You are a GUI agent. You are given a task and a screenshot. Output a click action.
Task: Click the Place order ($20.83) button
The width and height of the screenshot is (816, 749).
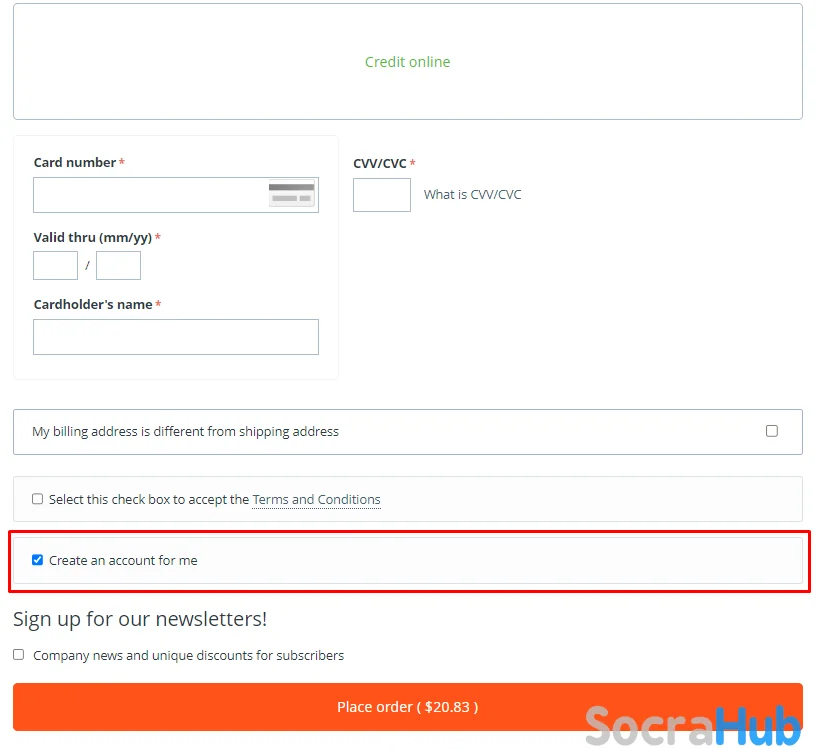(x=407, y=707)
